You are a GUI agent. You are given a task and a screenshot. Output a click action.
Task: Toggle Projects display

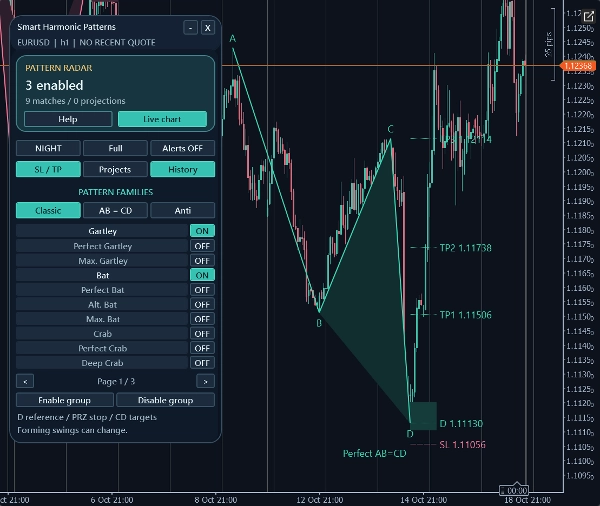[115, 169]
